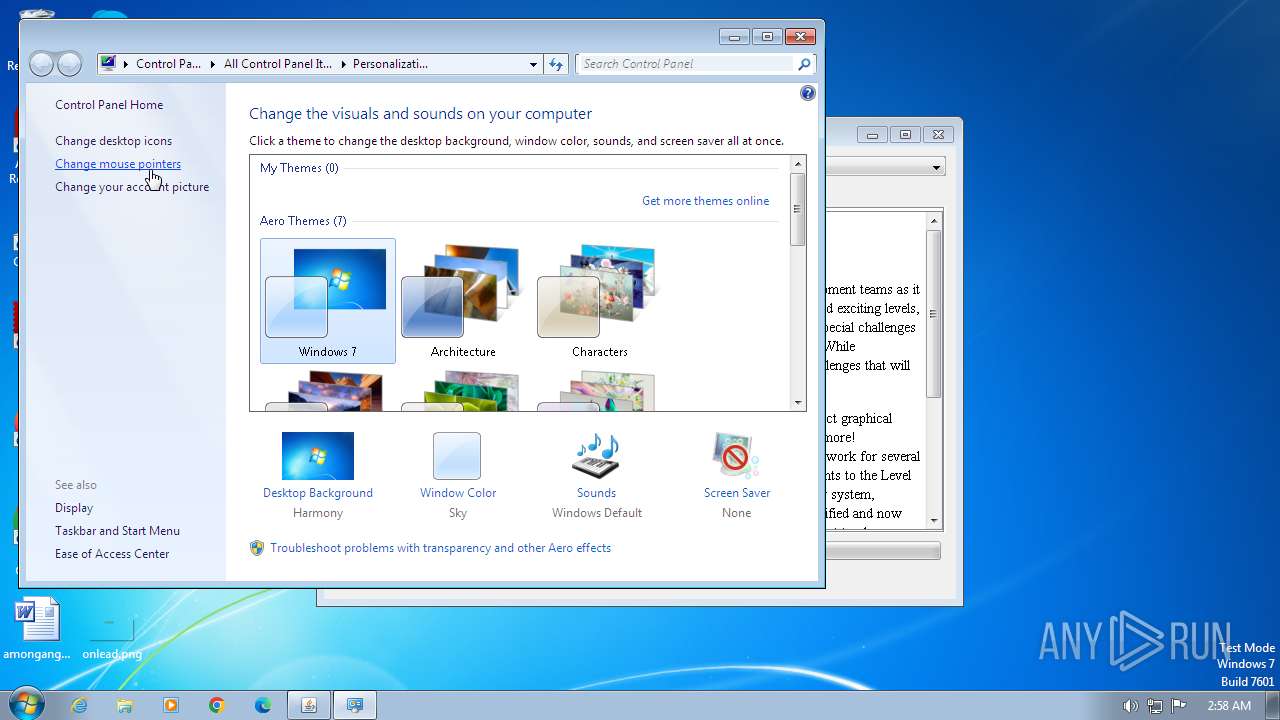Click the Action Center flag tray icon
This screenshot has height=720, width=1280.
tap(1178, 706)
